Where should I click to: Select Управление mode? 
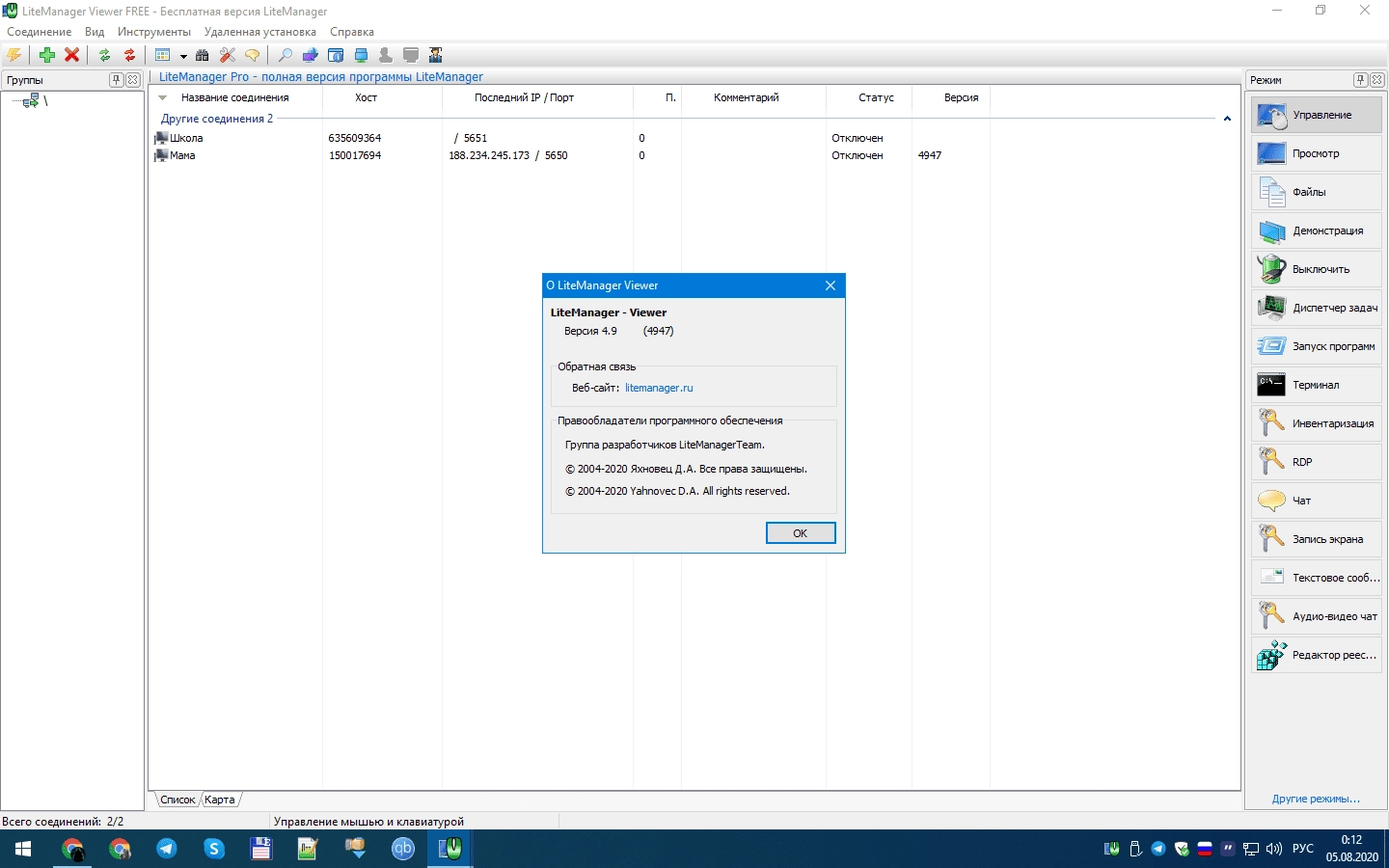1317,115
